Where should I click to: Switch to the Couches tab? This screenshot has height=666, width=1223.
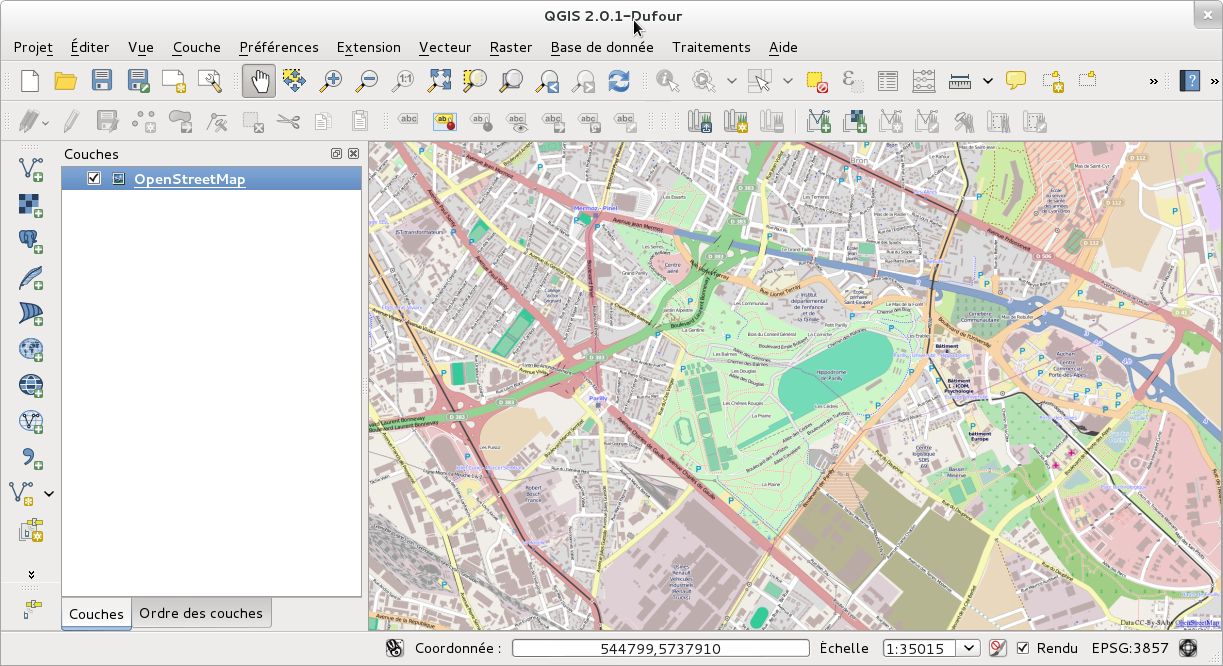(96, 614)
